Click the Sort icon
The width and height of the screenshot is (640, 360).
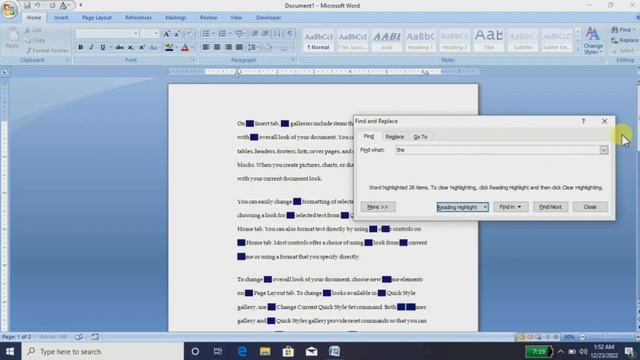(277, 33)
